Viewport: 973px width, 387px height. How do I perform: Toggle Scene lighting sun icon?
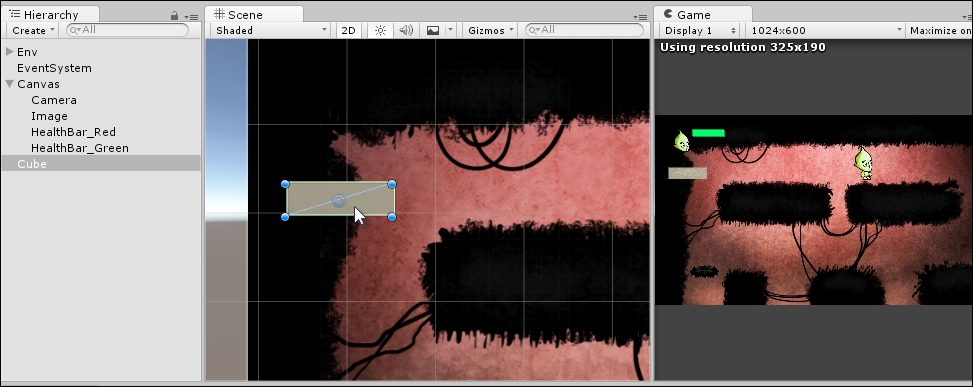[x=380, y=30]
